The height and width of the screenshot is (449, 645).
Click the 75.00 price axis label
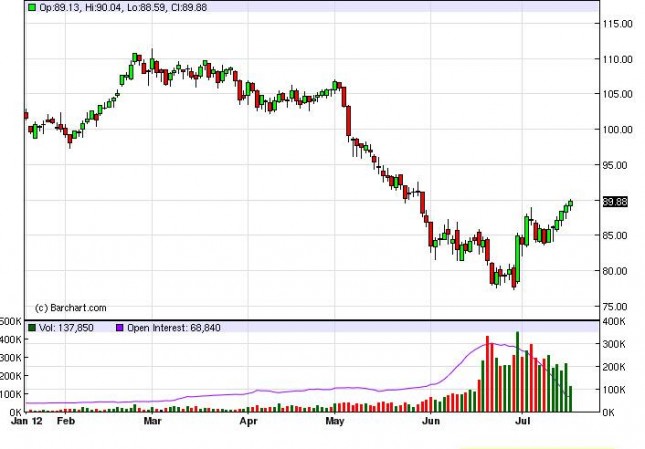(x=617, y=306)
